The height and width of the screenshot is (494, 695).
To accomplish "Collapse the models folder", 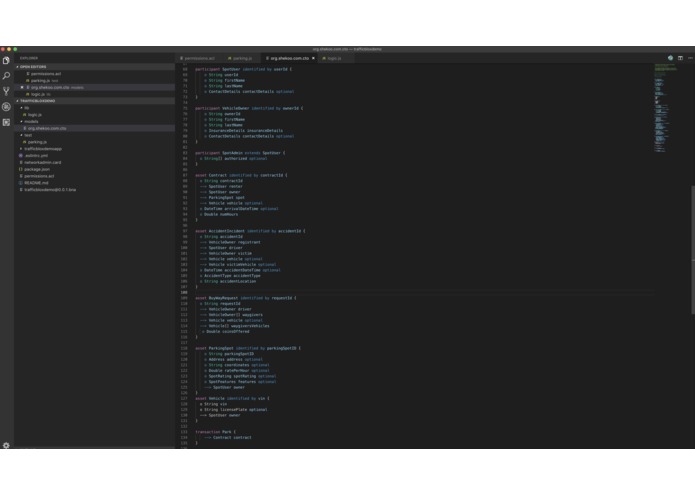I will pos(29,121).
